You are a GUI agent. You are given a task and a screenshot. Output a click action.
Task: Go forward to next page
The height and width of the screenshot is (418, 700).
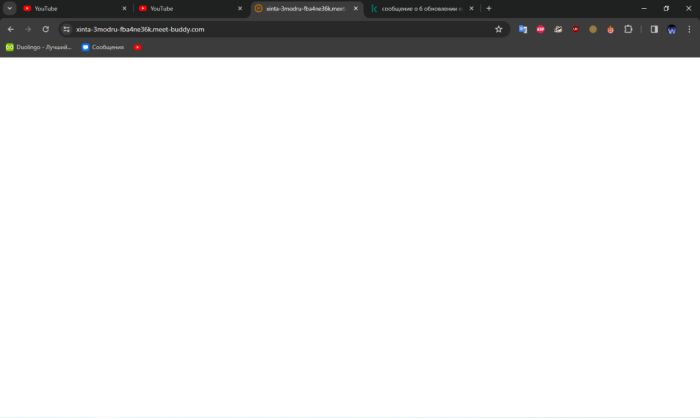pyautogui.click(x=28, y=29)
